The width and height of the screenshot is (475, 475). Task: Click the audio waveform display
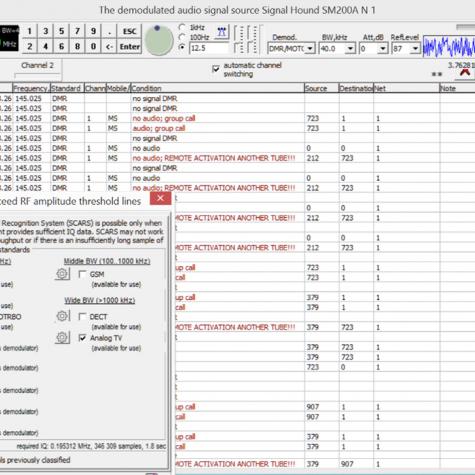[449, 47]
